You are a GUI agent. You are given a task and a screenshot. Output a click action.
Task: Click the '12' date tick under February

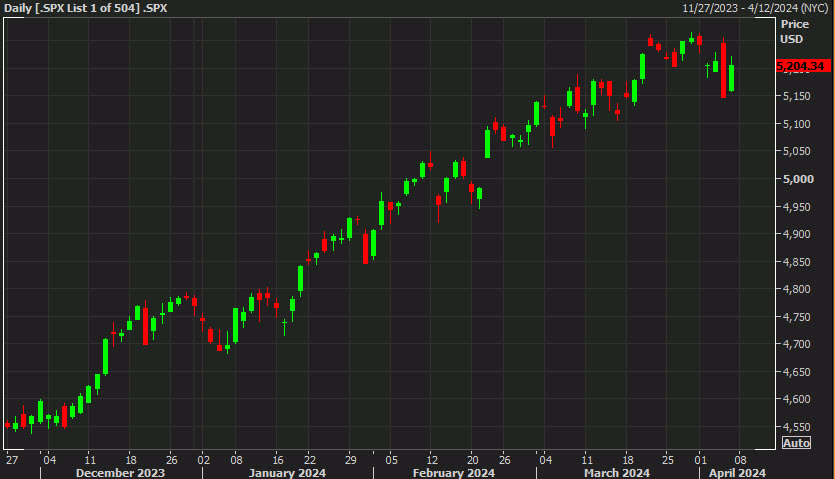click(x=432, y=460)
